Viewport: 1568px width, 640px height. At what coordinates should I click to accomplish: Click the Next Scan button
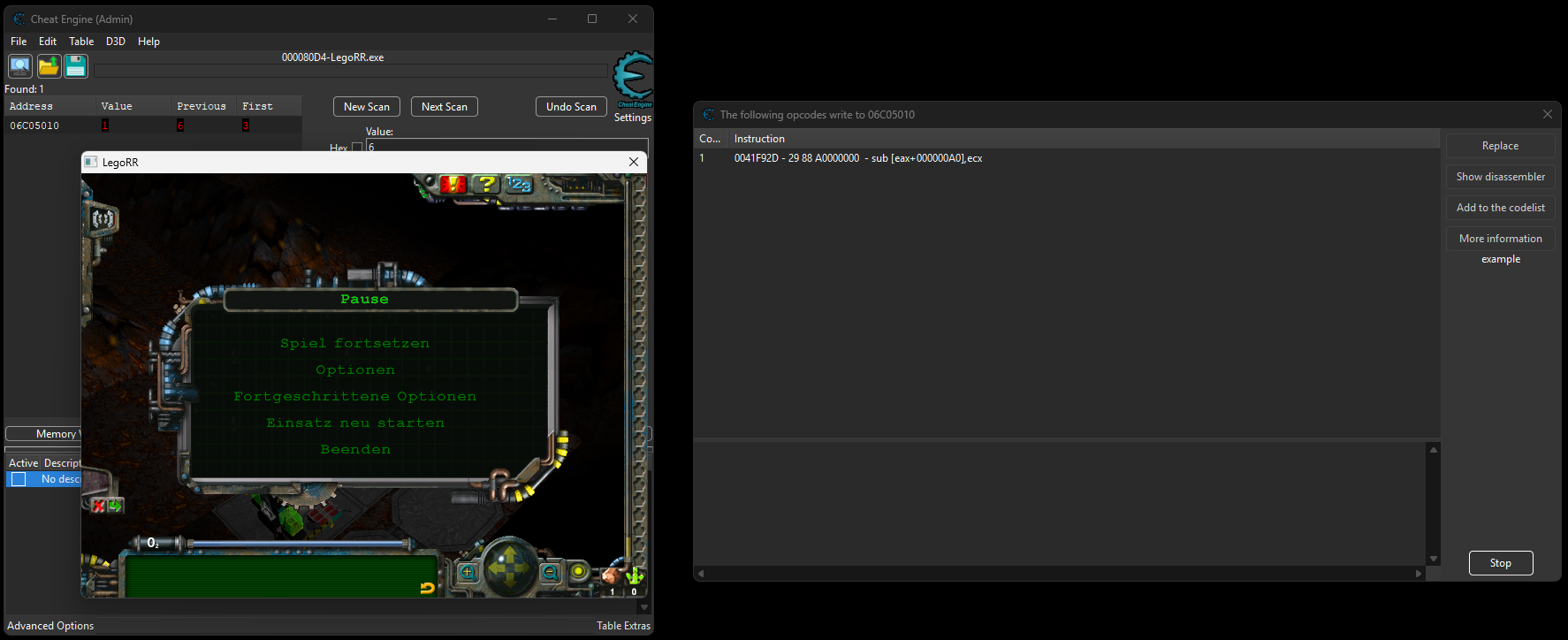pos(445,107)
